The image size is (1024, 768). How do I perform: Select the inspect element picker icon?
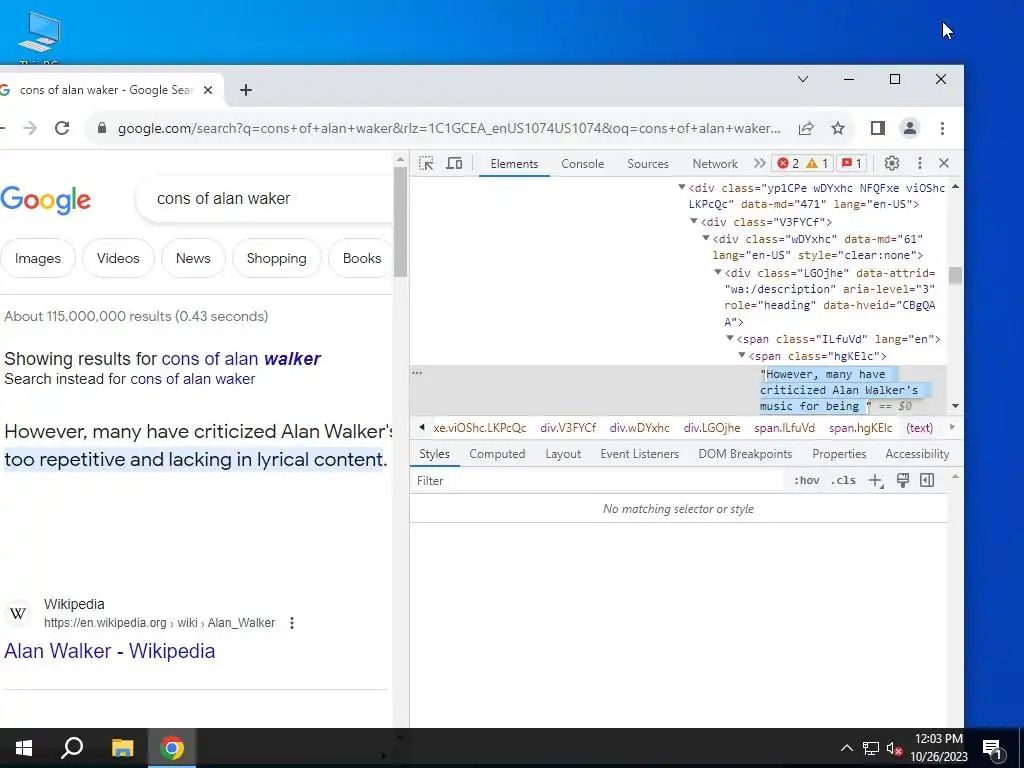[x=426, y=163]
